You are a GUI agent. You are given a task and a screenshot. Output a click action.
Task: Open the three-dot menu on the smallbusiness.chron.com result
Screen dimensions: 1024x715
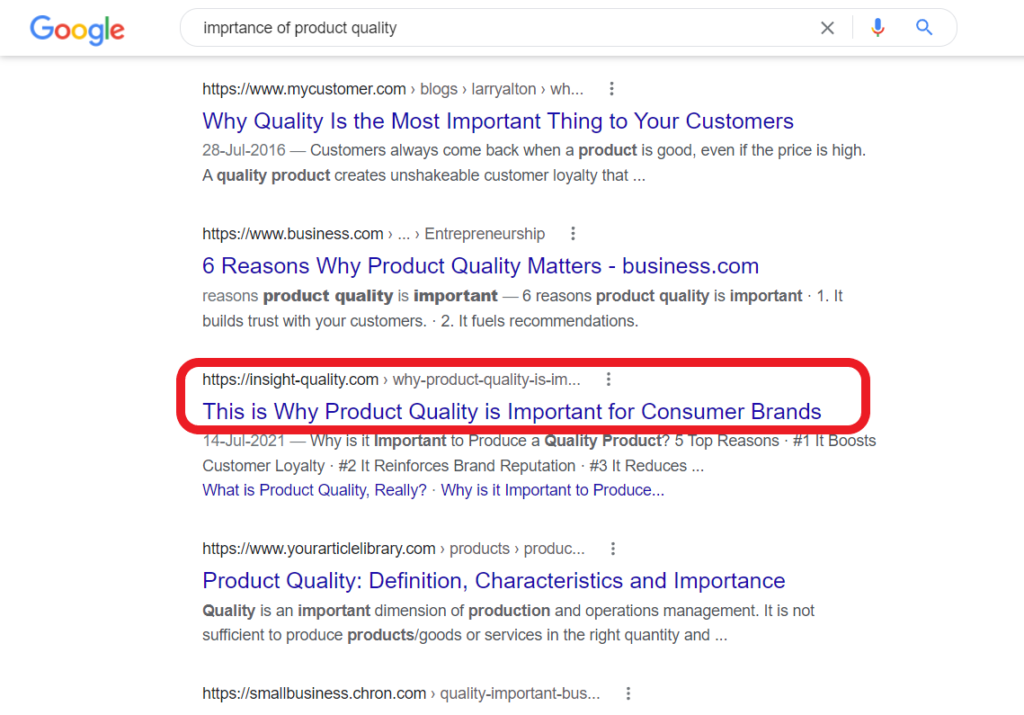[628, 692]
